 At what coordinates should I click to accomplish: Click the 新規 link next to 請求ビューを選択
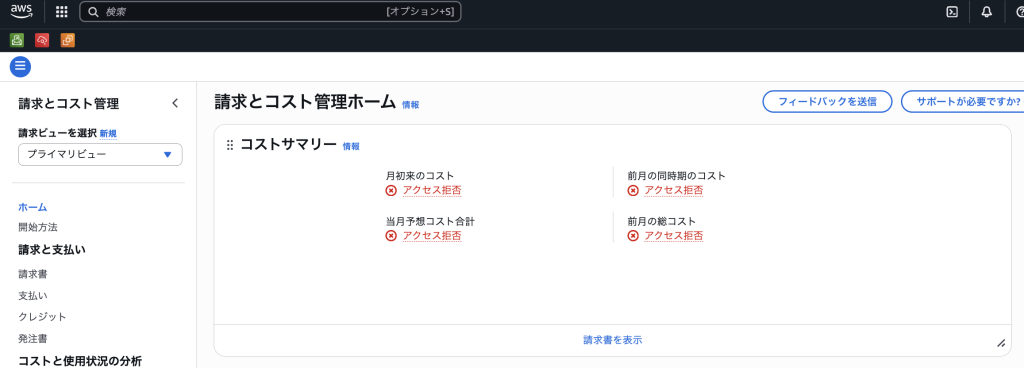coord(108,134)
